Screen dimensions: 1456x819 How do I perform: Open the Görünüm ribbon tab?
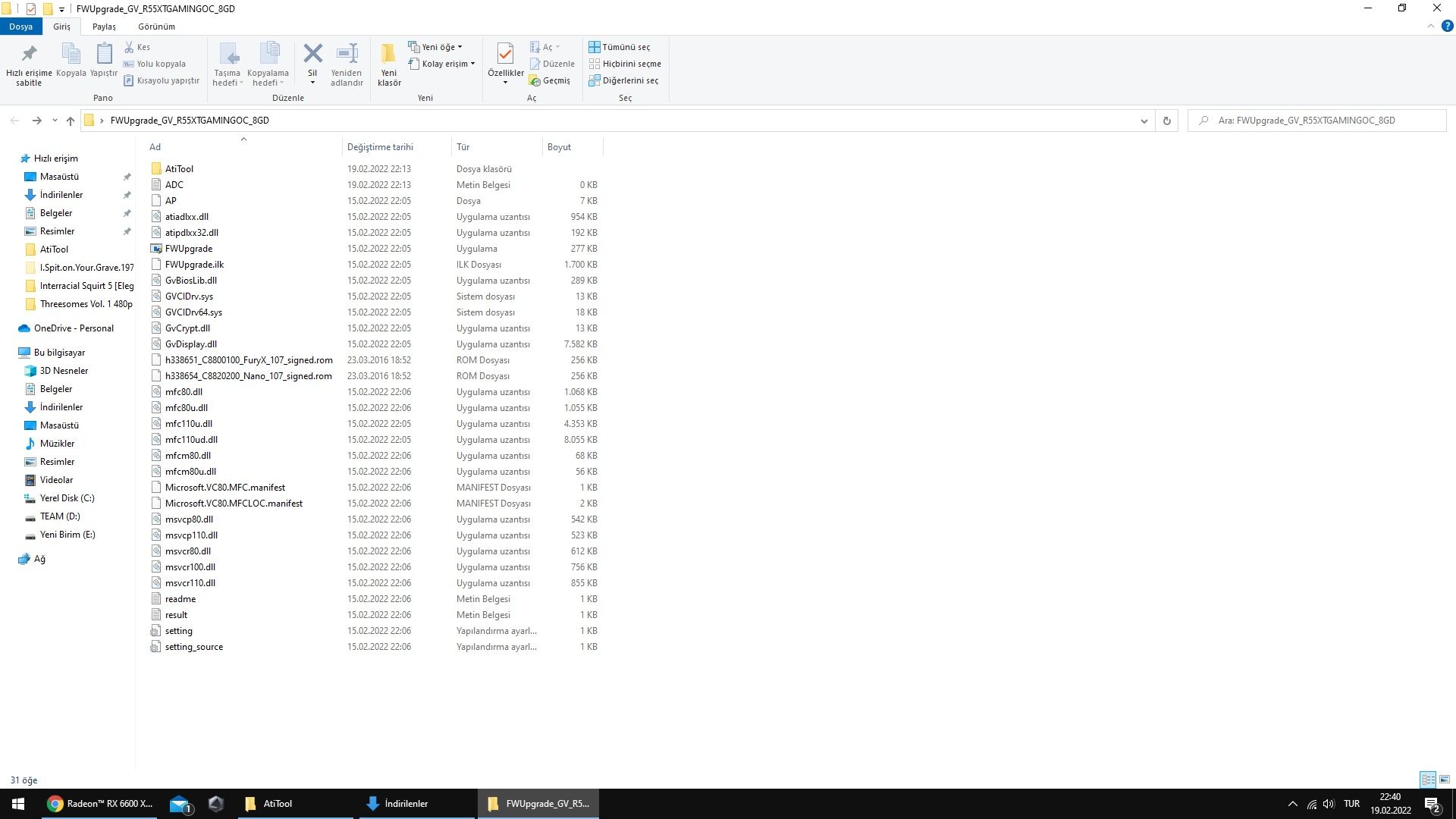[x=156, y=27]
